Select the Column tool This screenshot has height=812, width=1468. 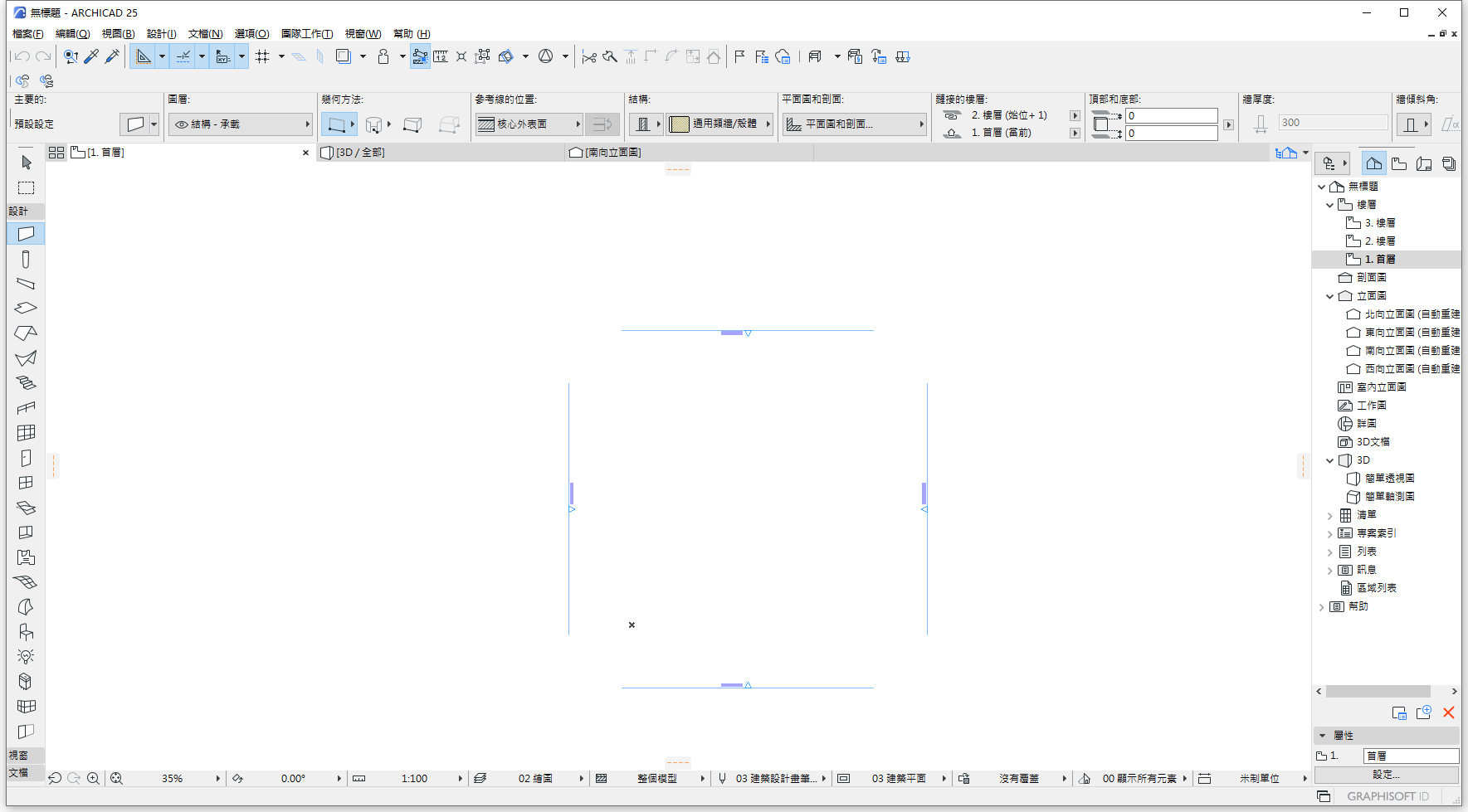26,259
